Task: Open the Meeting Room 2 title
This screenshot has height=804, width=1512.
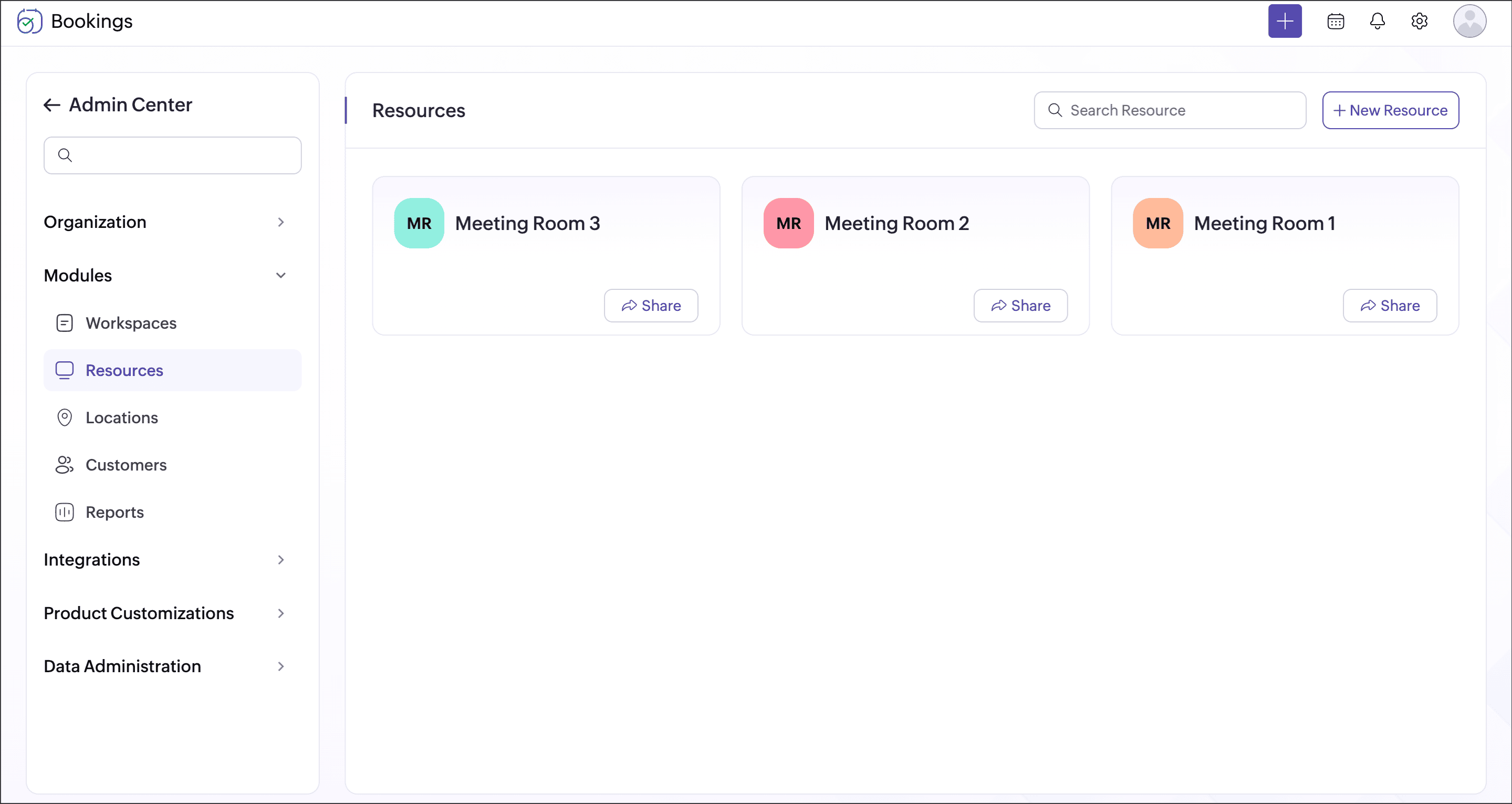Action: click(x=896, y=224)
